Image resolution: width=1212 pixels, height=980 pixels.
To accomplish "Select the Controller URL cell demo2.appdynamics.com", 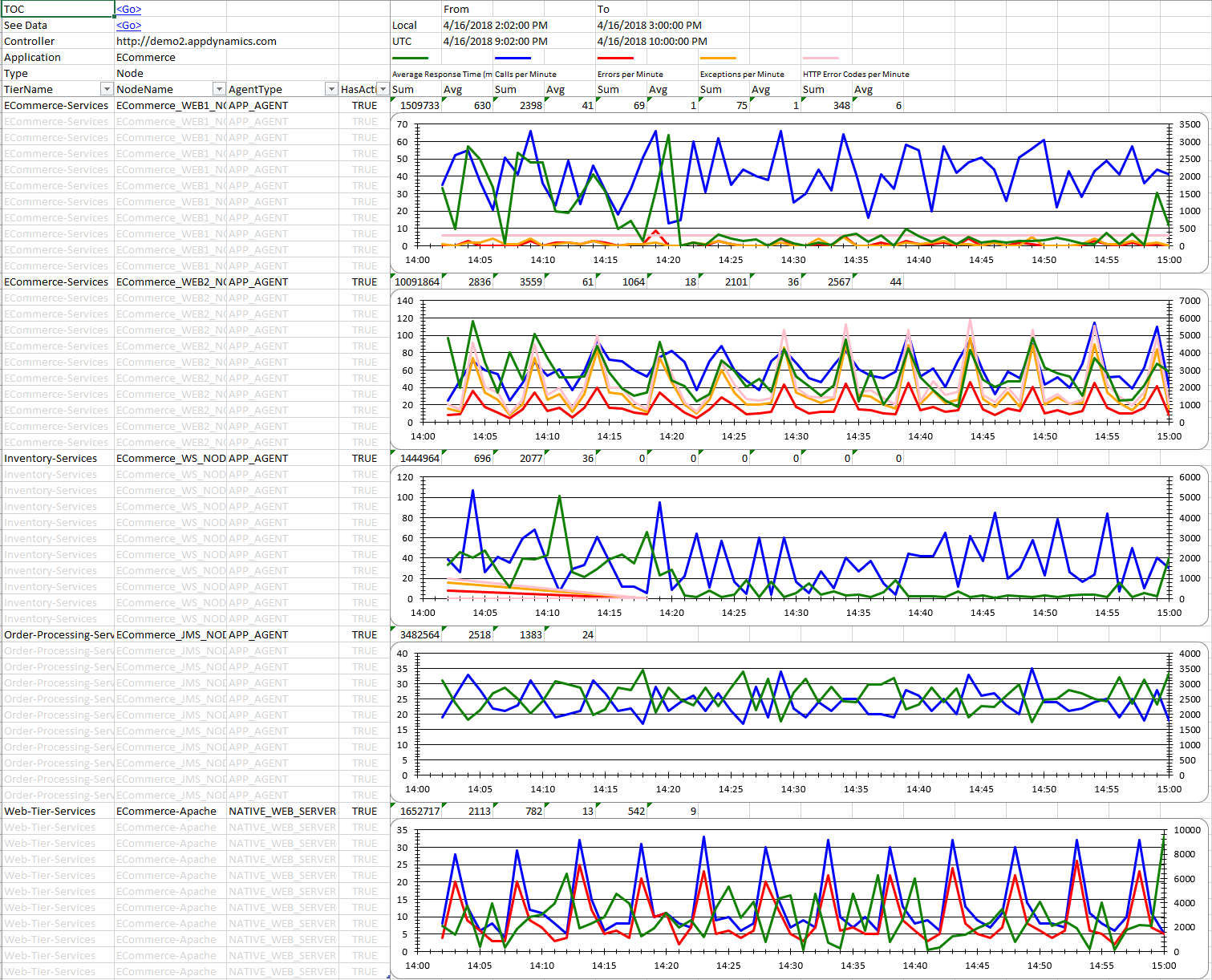I will [197, 42].
